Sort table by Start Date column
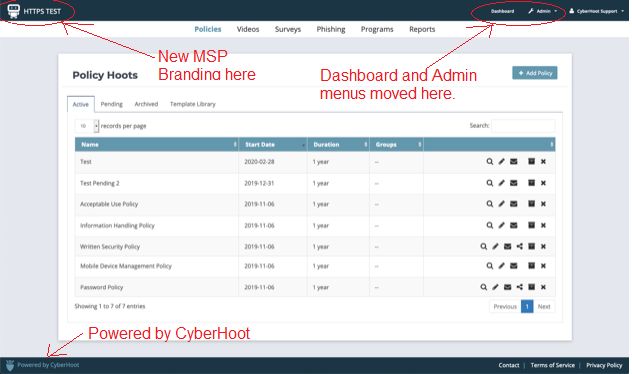This screenshot has height=374, width=632. (273, 144)
